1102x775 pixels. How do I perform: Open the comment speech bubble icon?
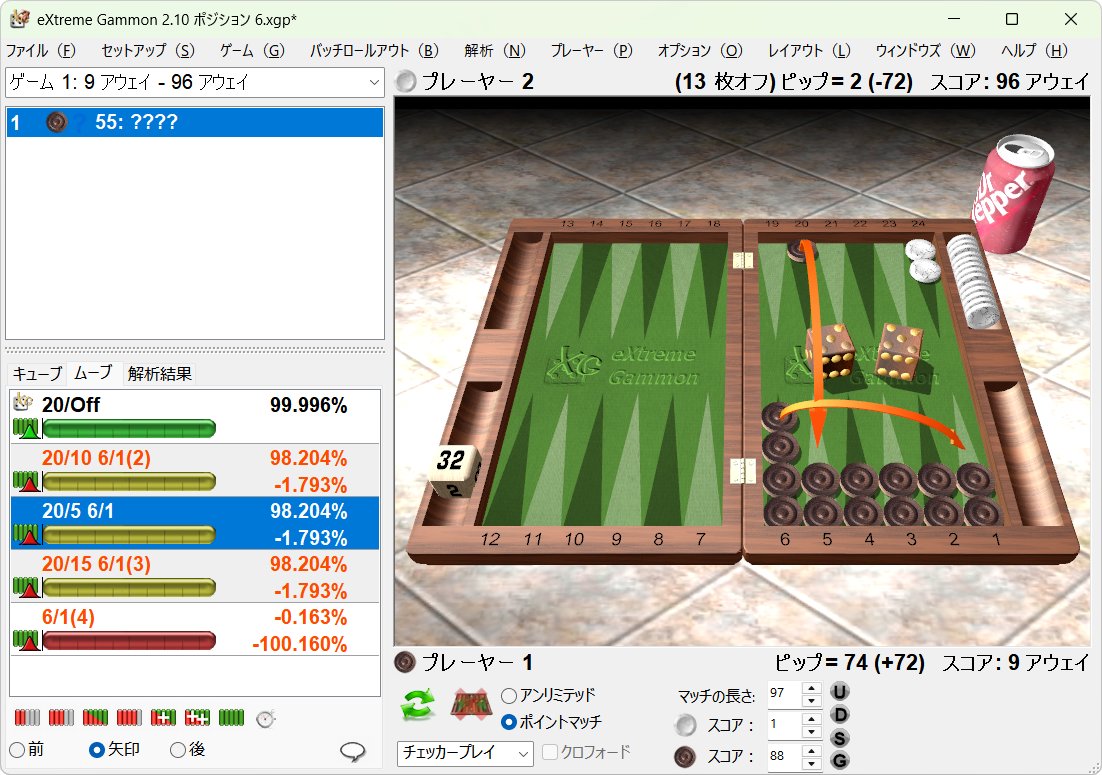(353, 751)
